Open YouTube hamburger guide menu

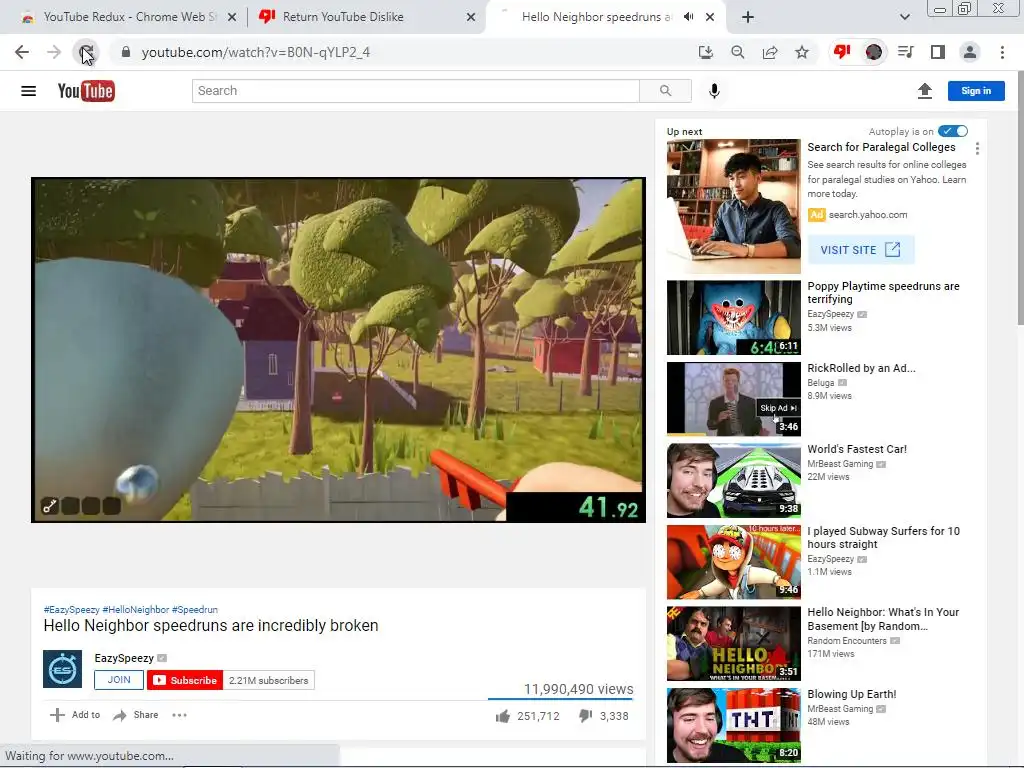point(28,91)
